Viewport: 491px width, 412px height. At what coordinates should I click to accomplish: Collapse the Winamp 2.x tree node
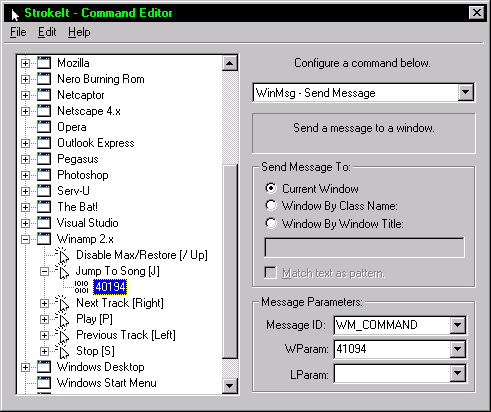[x=25, y=239]
